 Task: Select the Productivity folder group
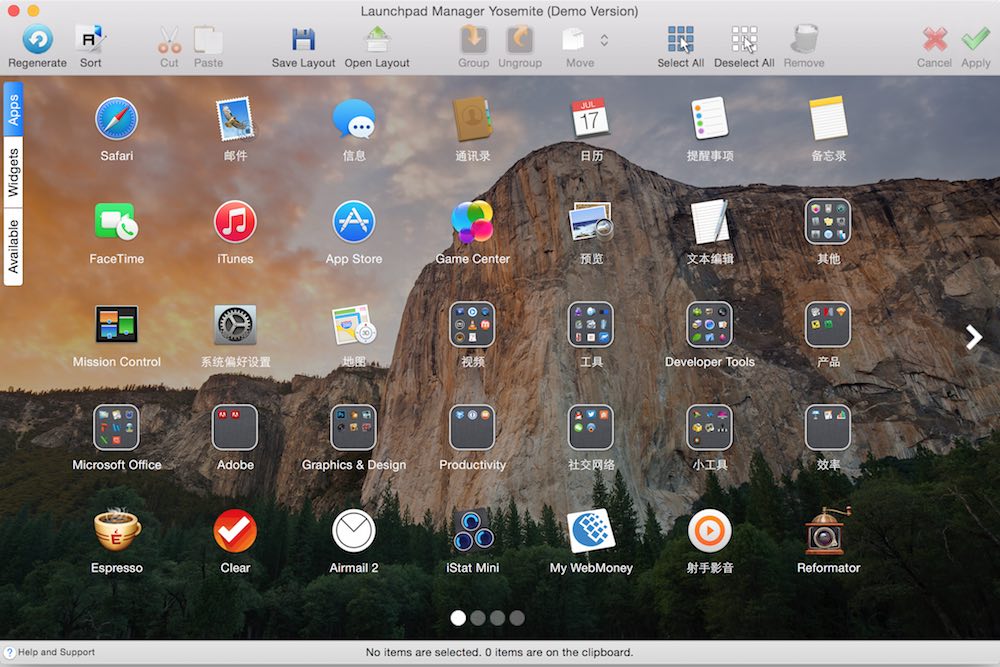(x=473, y=427)
